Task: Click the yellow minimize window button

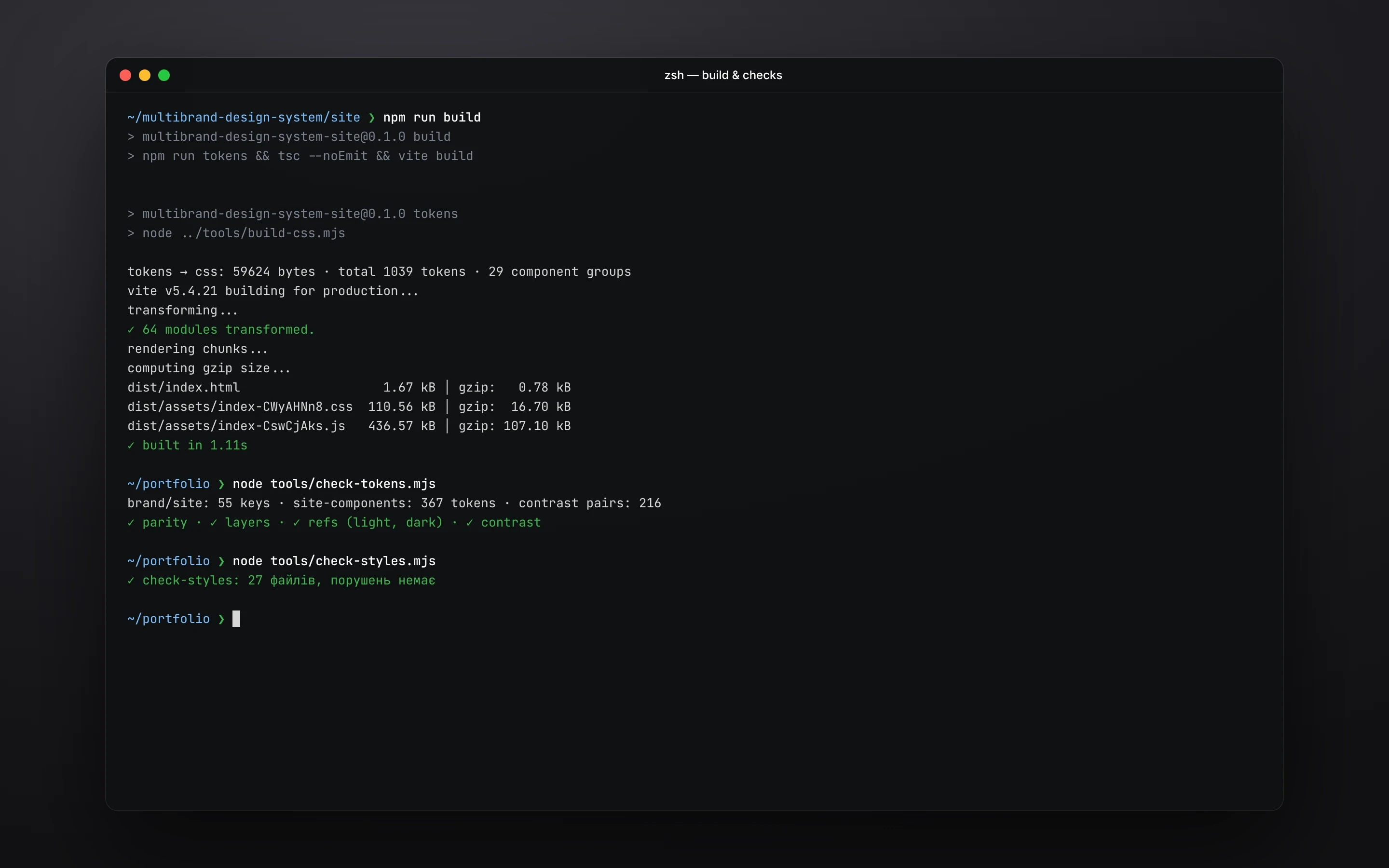Action: coord(145,75)
